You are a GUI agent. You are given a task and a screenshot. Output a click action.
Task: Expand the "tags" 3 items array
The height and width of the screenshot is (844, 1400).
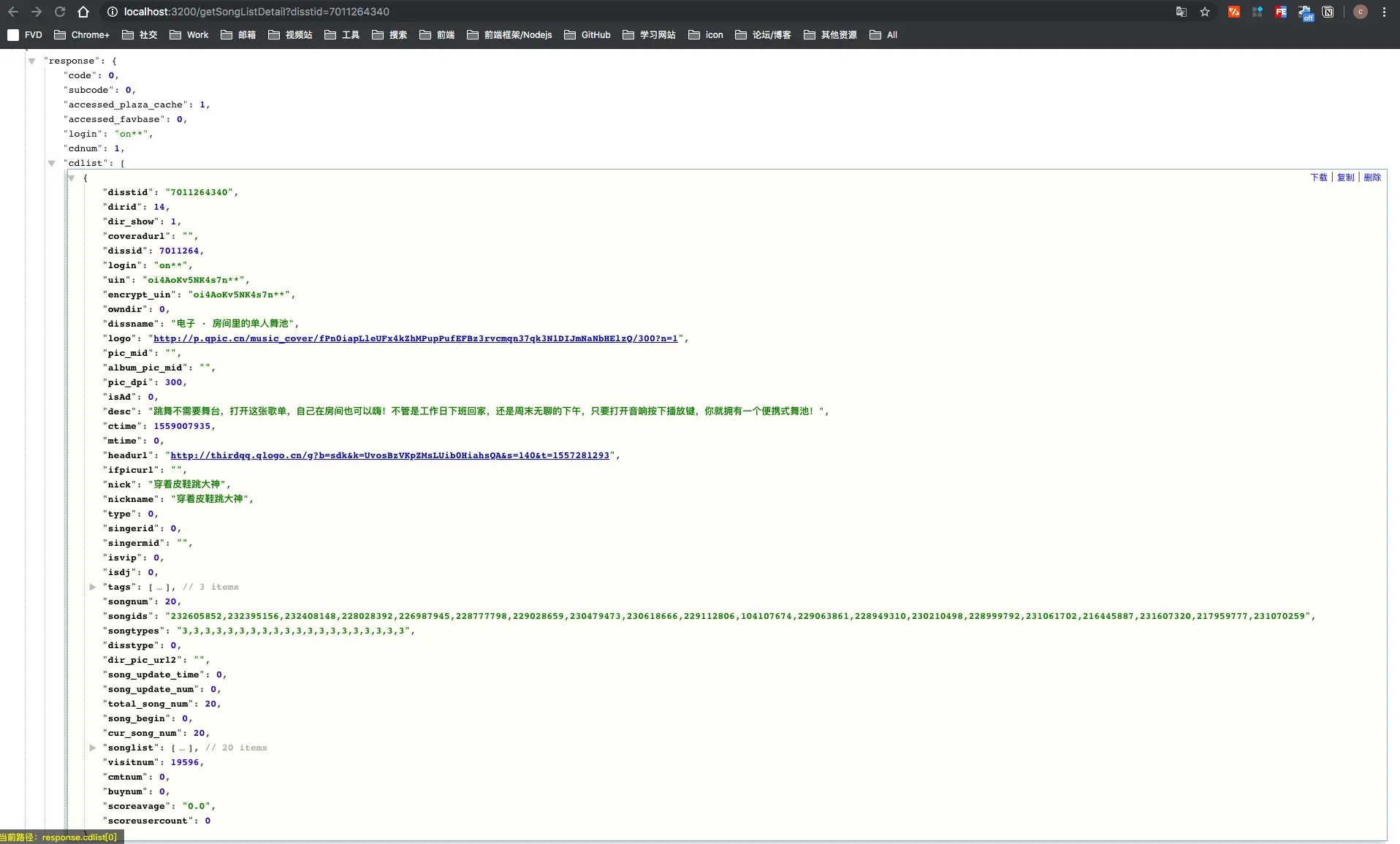[x=93, y=587]
